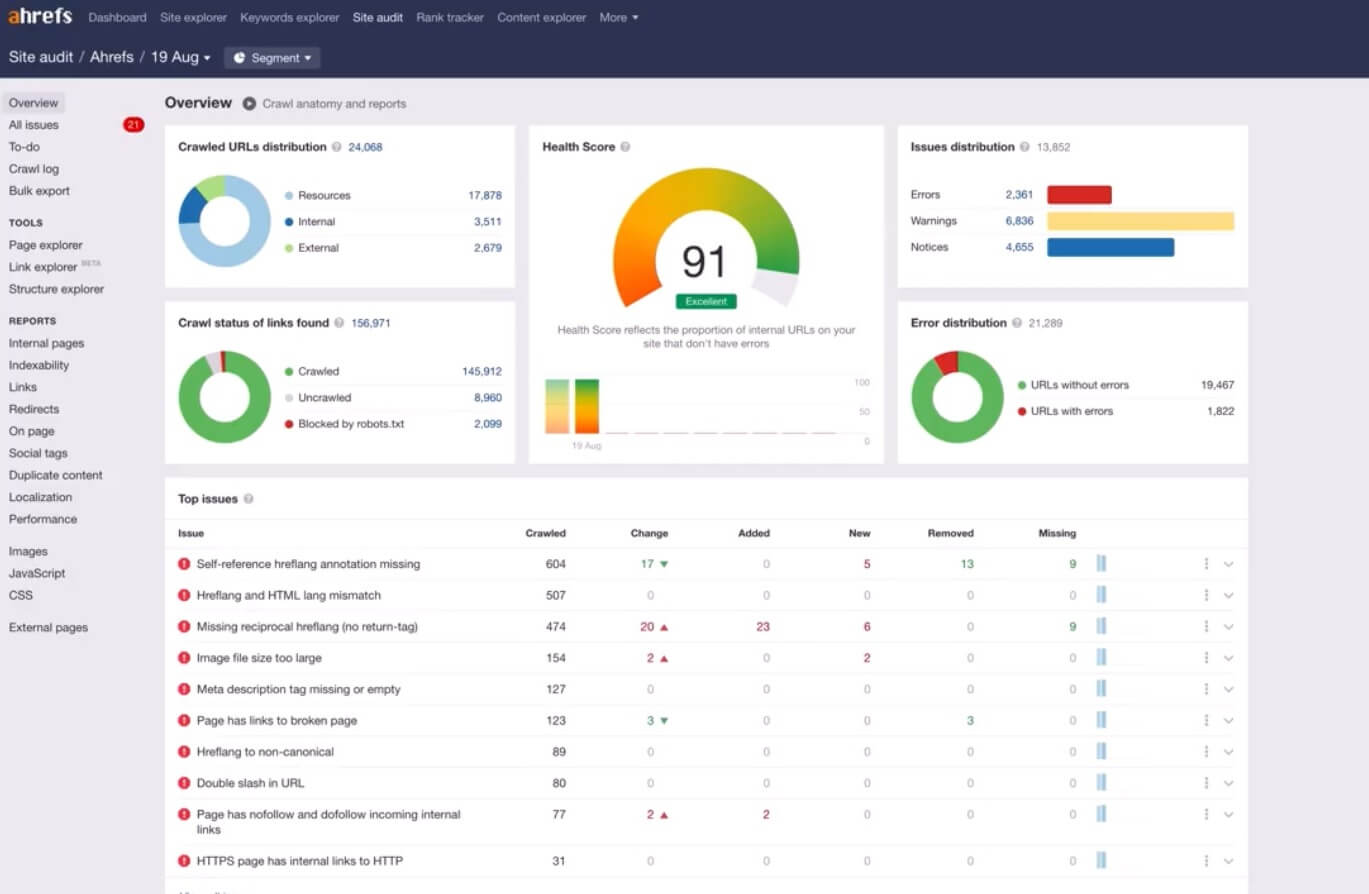This screenshot has width=1369, height=894.
Task: Open the More menu in top navigation
Action: (618, 17)
